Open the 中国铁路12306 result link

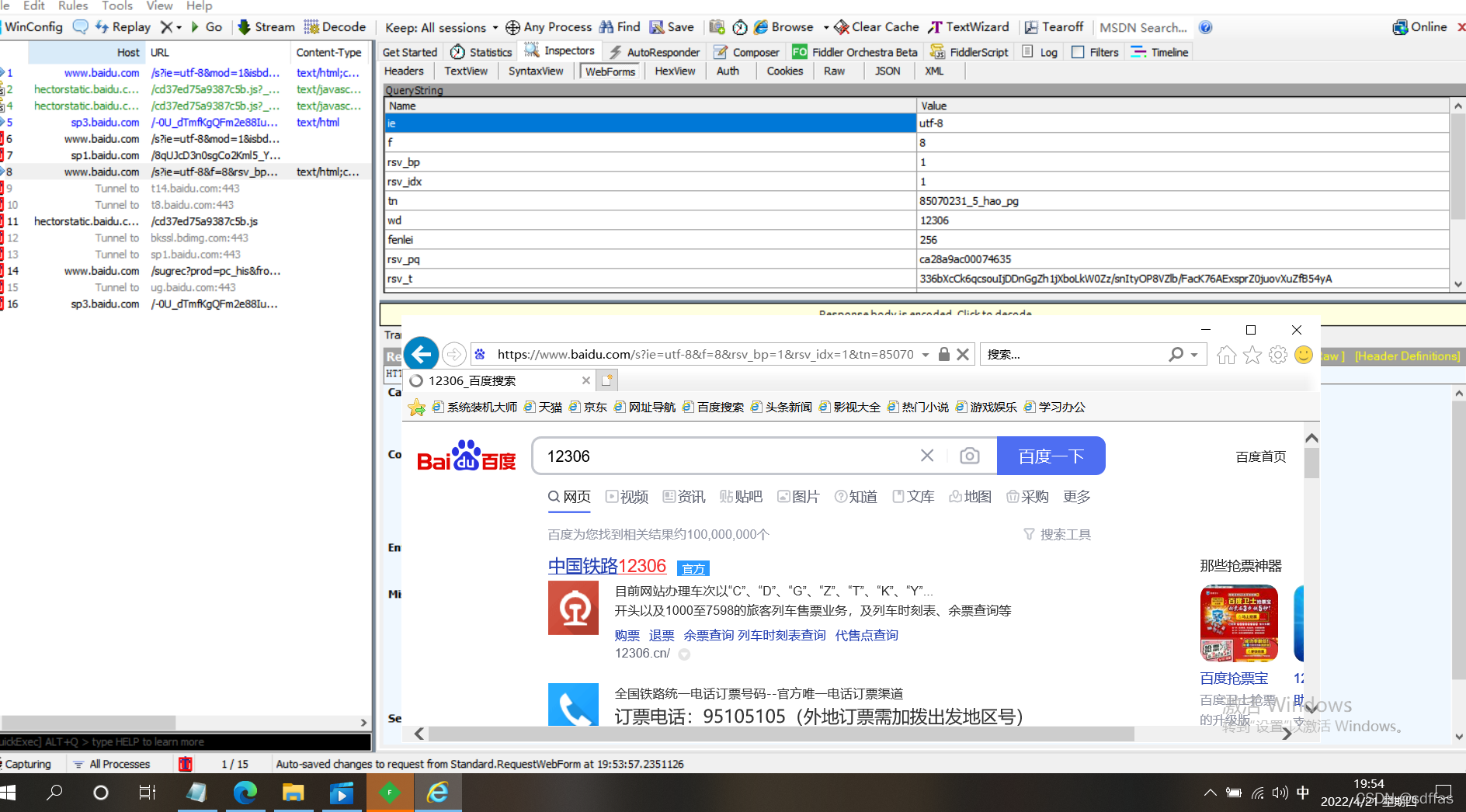point(607,566)
